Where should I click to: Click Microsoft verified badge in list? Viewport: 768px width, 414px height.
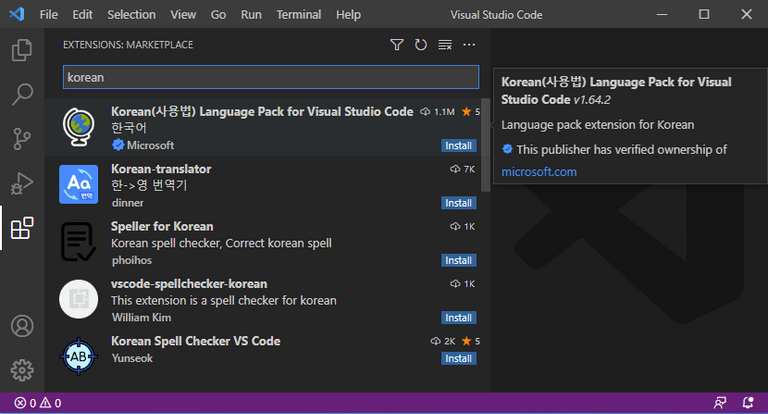[118, 145]
